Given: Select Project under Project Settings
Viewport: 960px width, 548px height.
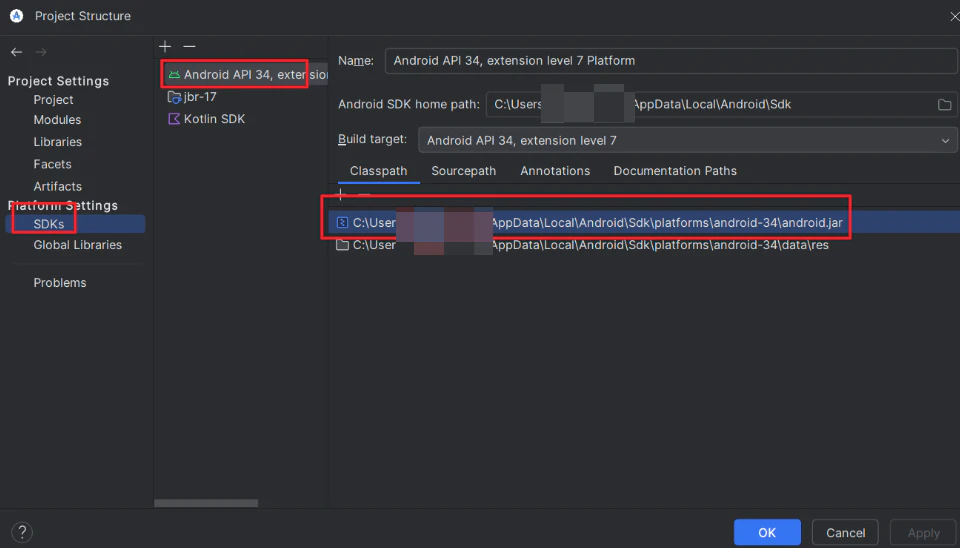Looking at the screenshot, I should (53, 100).
